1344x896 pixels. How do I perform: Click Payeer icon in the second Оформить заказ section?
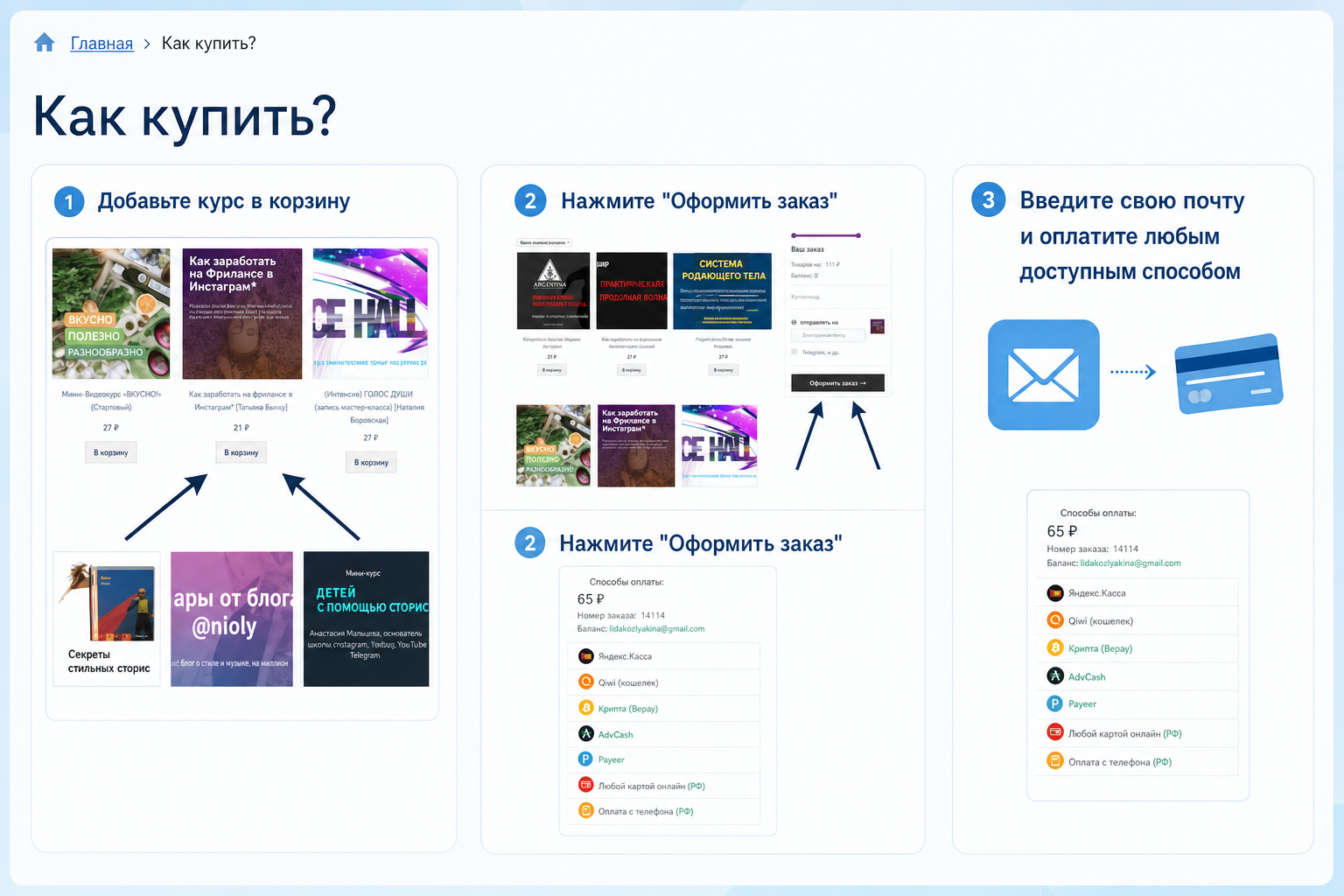tap(586, 759)
